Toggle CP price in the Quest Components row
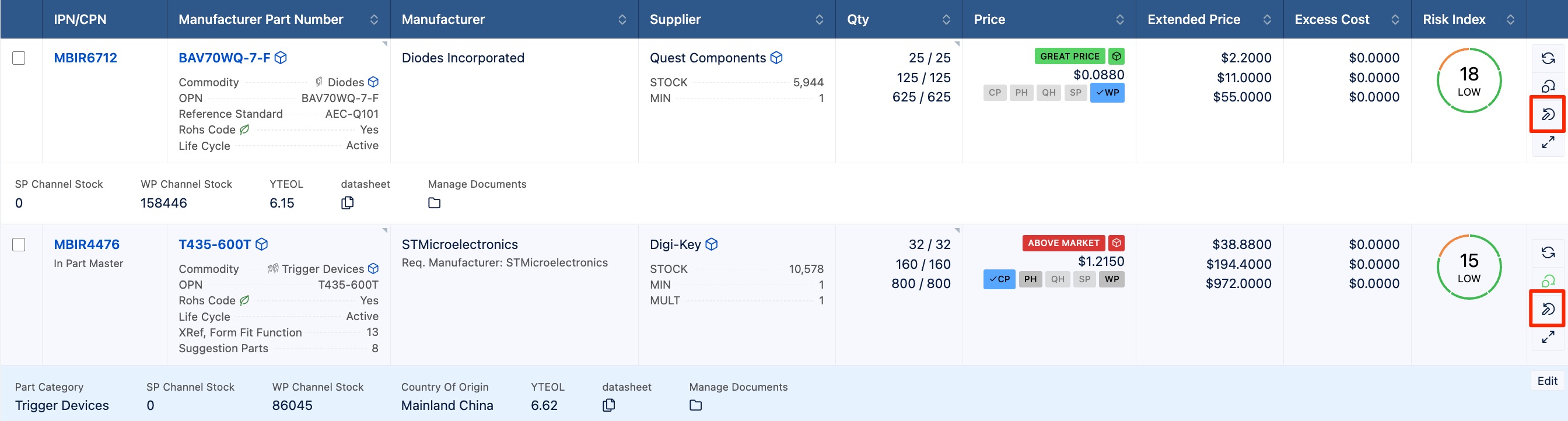1568x421 pixels. (995, 93)
